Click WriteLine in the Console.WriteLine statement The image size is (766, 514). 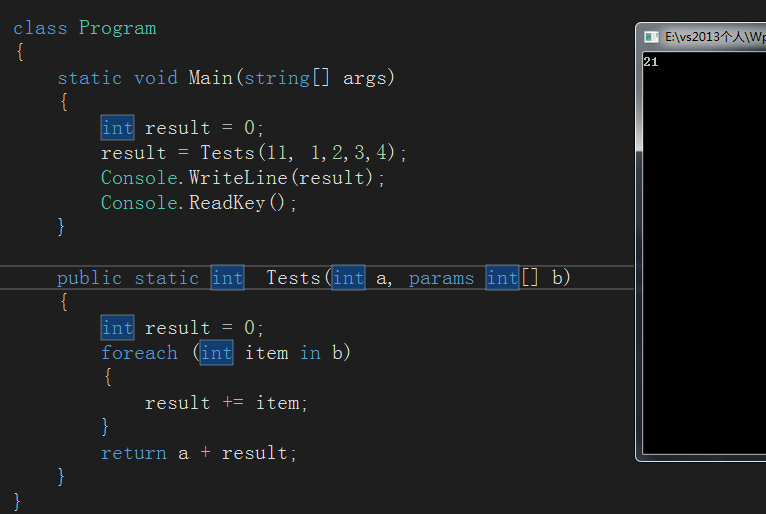point(232,178)
